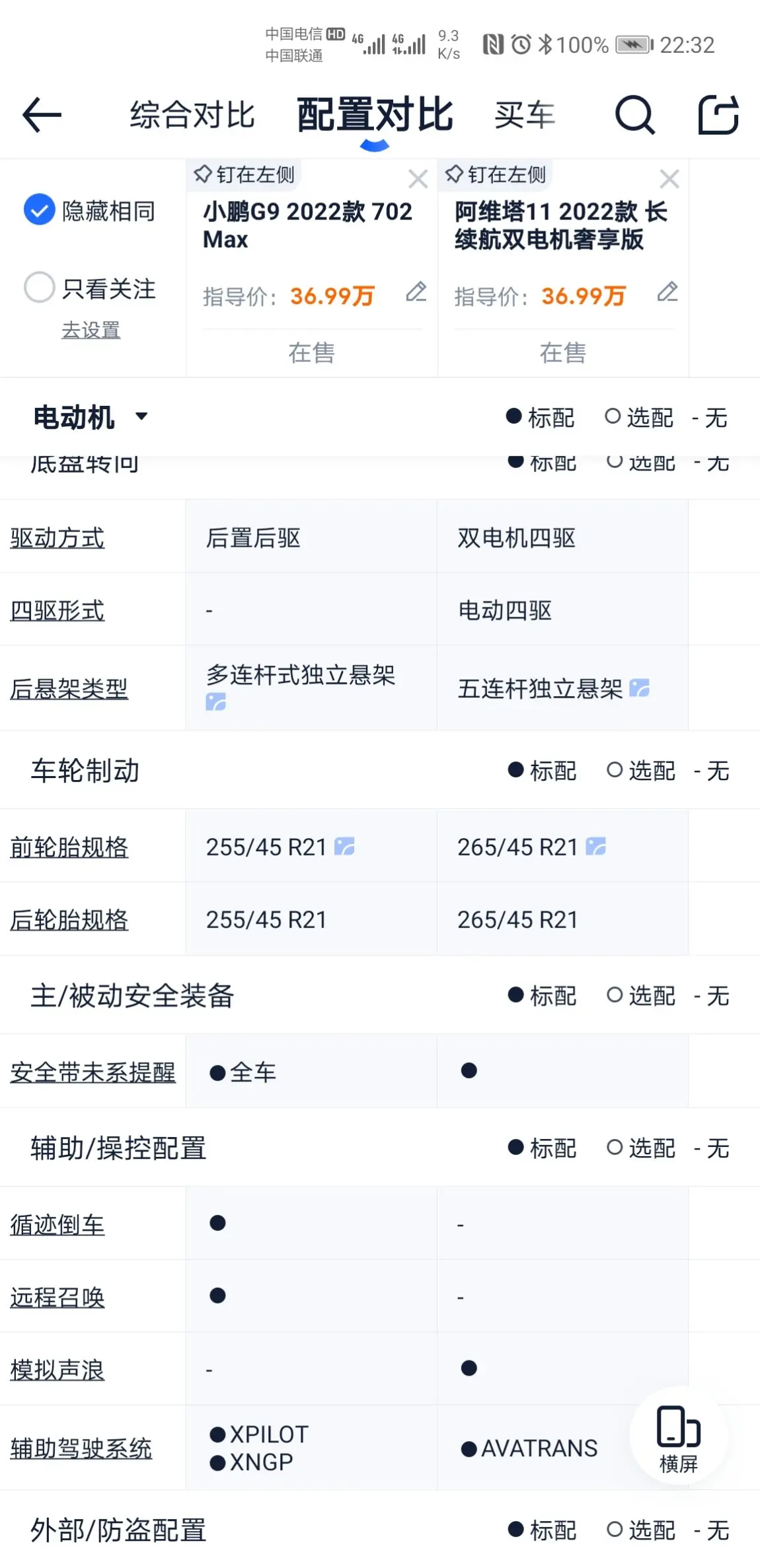Screen dimensions: 760x1568
Task: Tap the back arrow icon
Action: 42,114
